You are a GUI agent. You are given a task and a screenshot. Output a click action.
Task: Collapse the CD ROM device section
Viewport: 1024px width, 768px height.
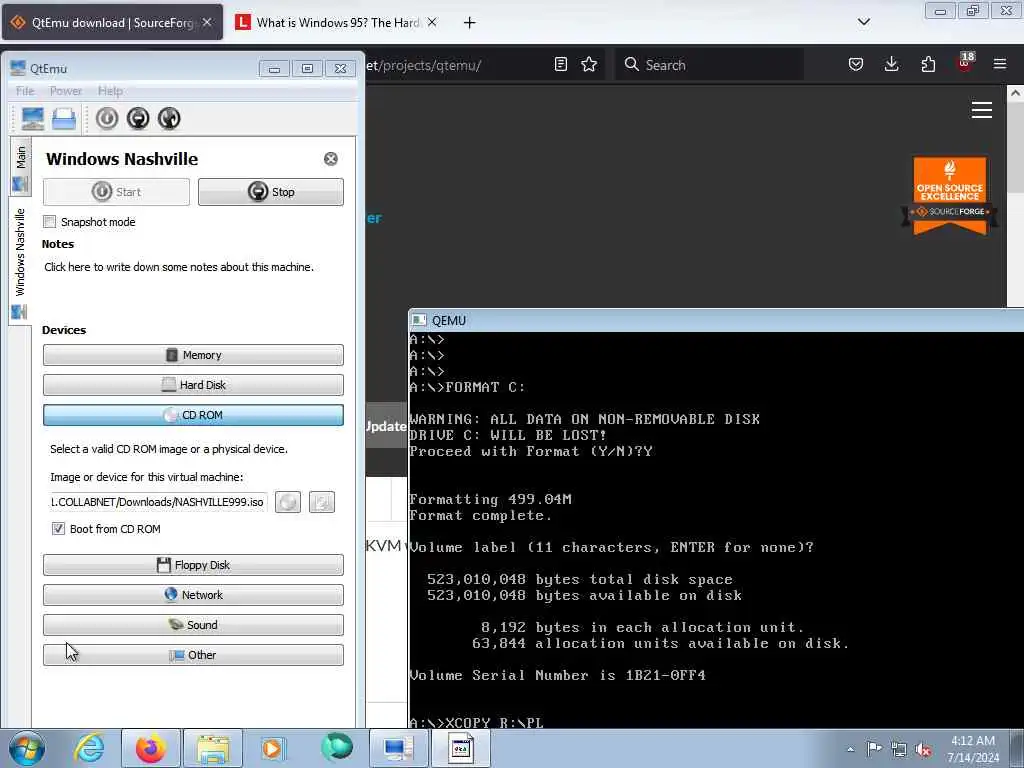click(193, 415)
